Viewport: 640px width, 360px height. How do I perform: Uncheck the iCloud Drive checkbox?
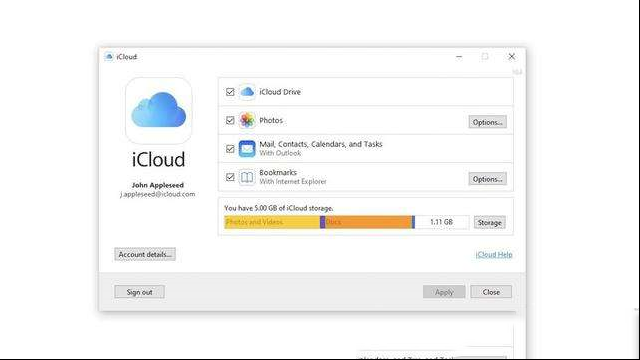(x=230, y=92)
